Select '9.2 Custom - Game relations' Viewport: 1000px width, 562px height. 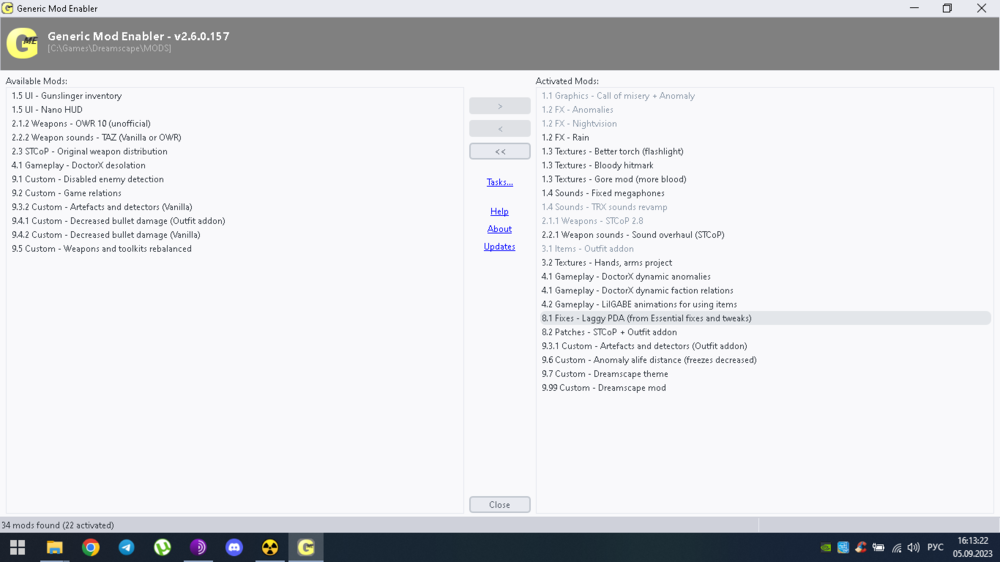click(x=66, y=193)
